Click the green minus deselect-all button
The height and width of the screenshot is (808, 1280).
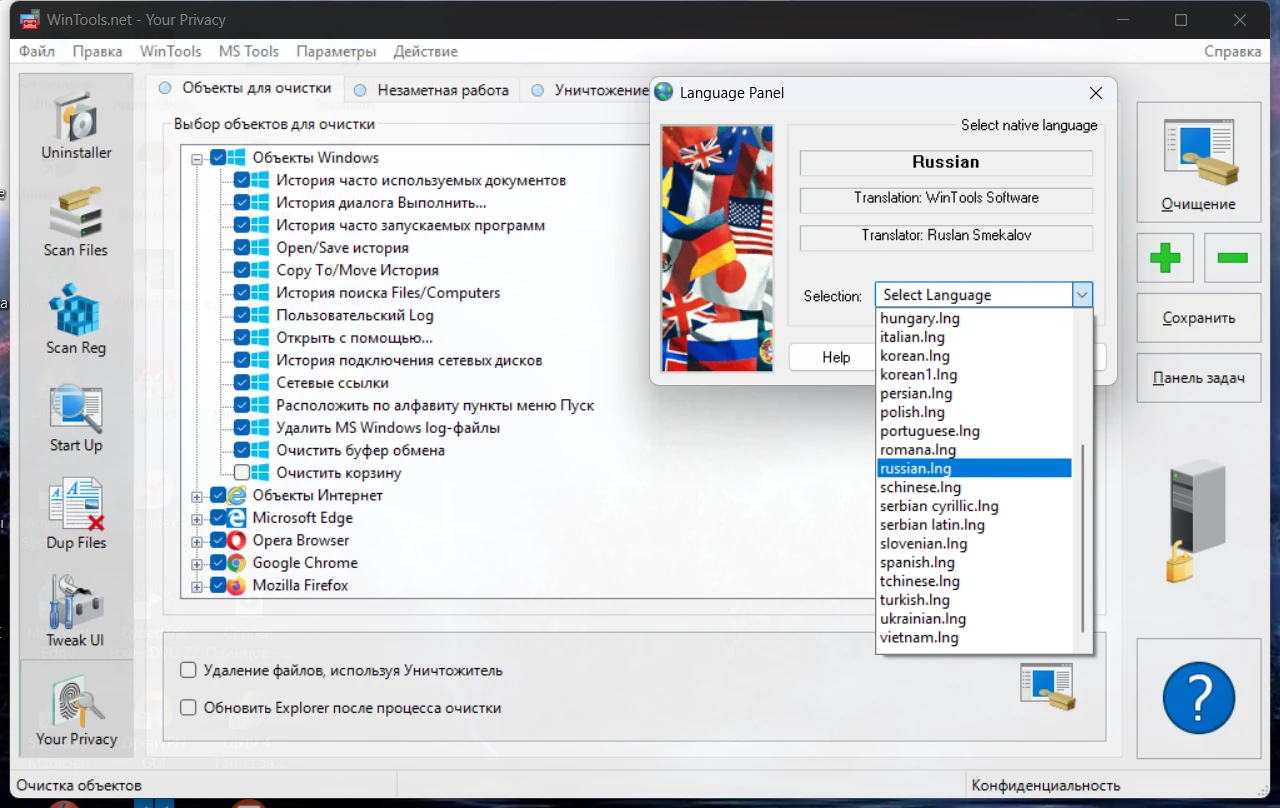pos(1232,258)
